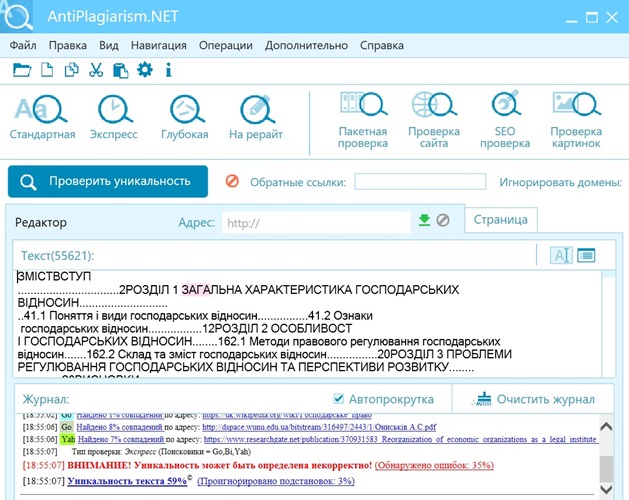Open Проигнорировано подстановок: 3% link
629x500 pixels.
click(x=276, y=481)
